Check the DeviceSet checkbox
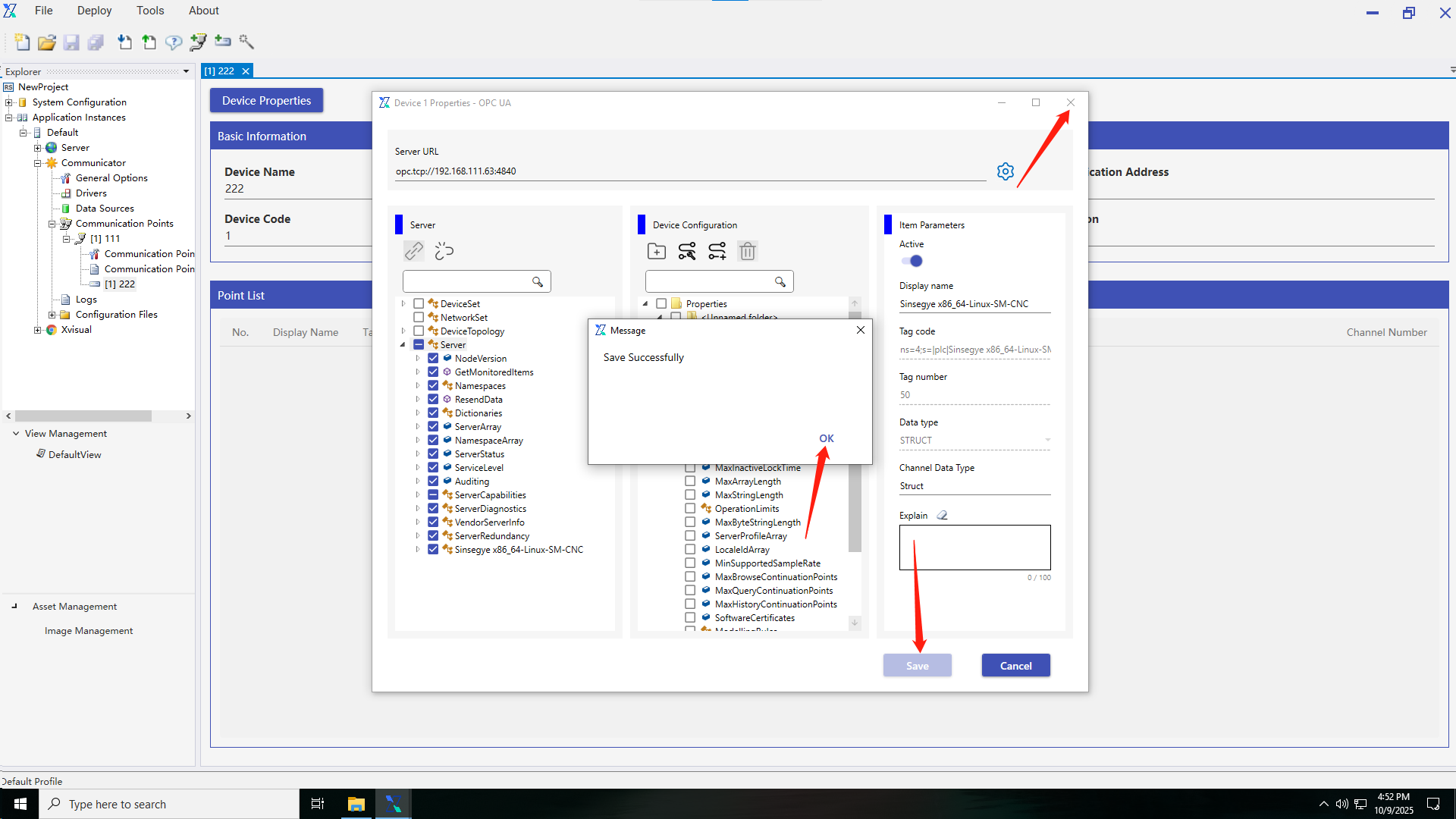This screenshot has width=1456, height=819. point(419,303)
